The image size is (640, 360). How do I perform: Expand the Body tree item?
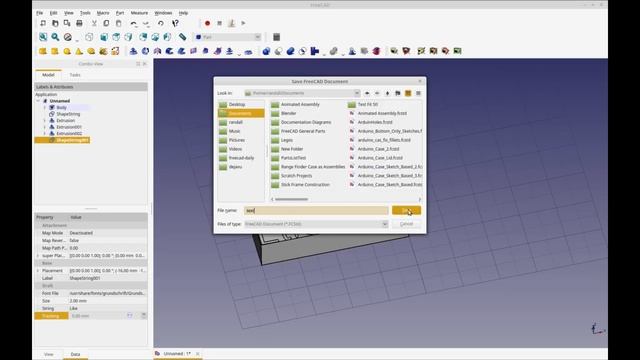pyautogui.click(x=44, y=107)
